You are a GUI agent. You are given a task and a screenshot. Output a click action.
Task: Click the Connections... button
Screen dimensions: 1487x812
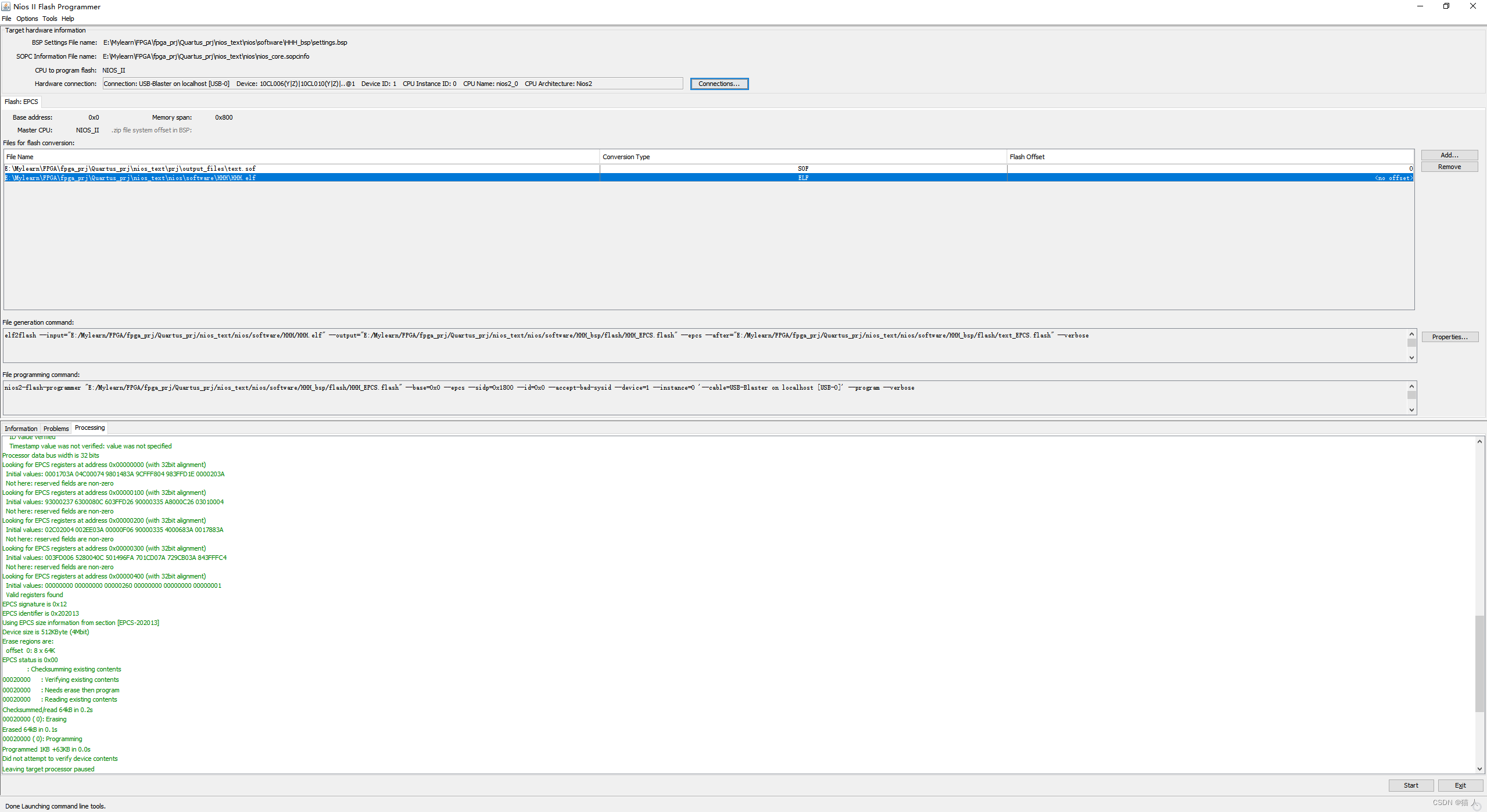[x=719, y=84]
